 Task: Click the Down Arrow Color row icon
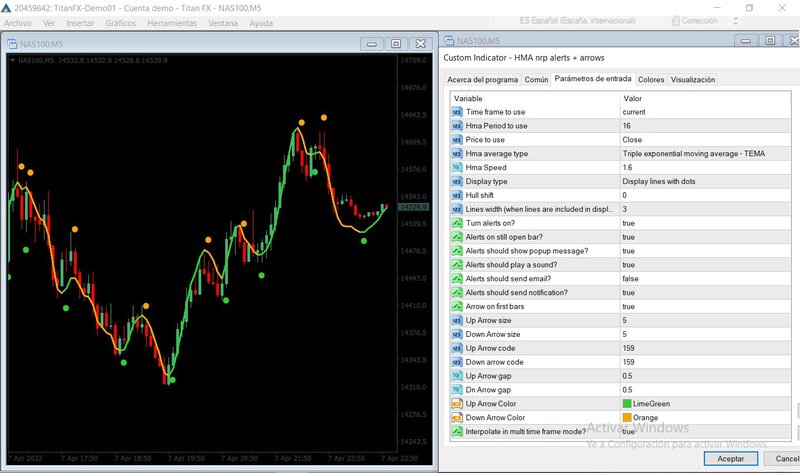[x=457, y=417]
